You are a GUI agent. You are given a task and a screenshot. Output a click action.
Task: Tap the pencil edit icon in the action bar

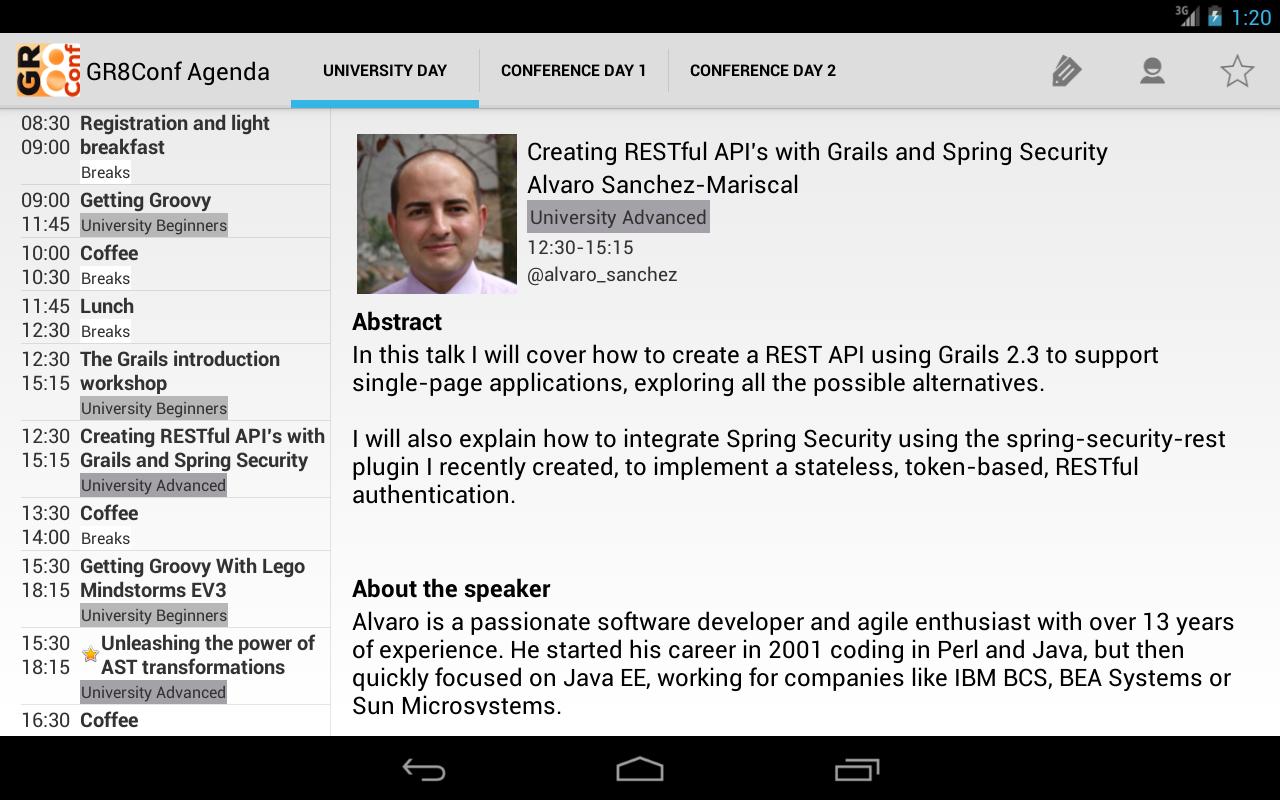[1066, 70]
